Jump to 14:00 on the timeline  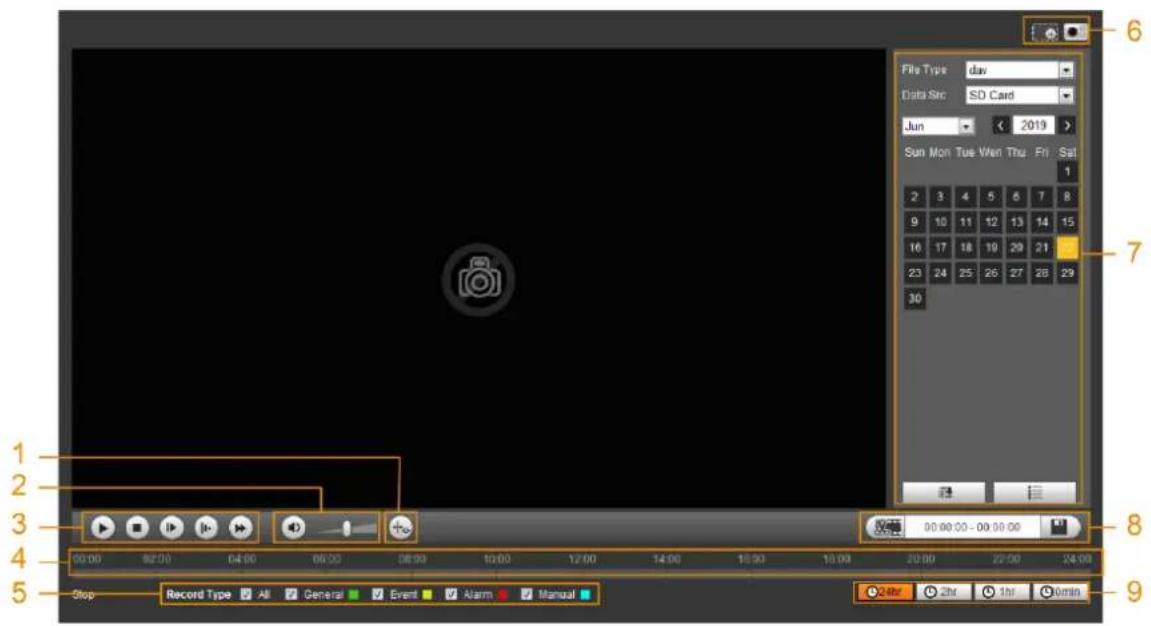(x=667, y=559)
